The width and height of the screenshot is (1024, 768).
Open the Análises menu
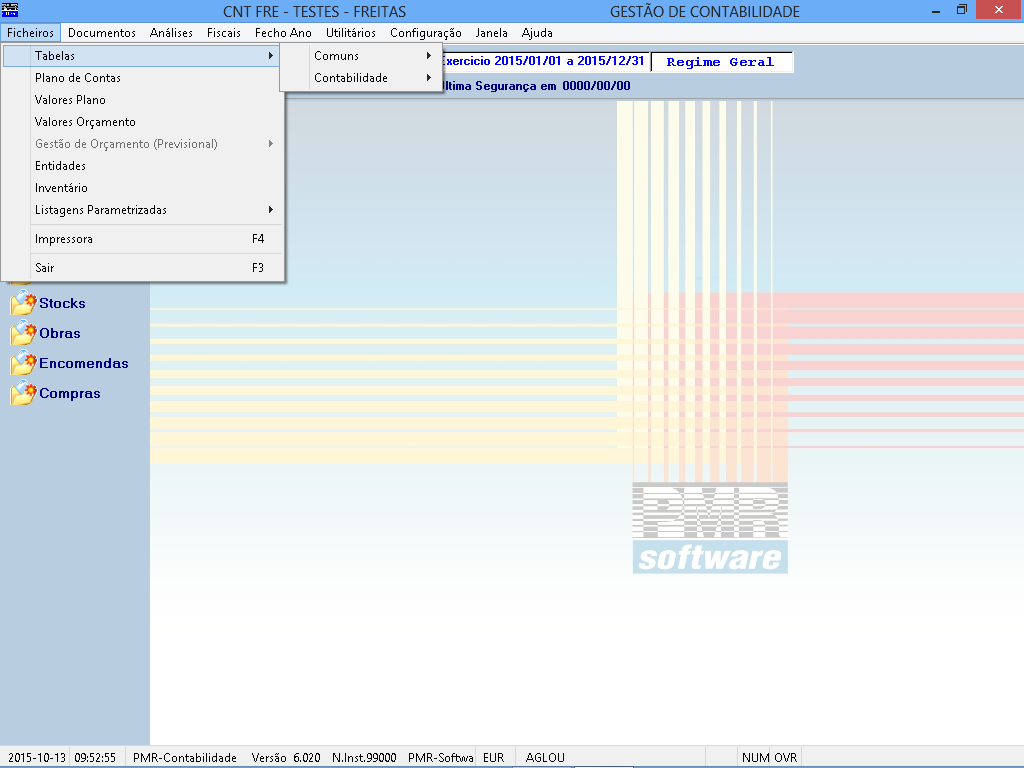(x=171, y=33)
